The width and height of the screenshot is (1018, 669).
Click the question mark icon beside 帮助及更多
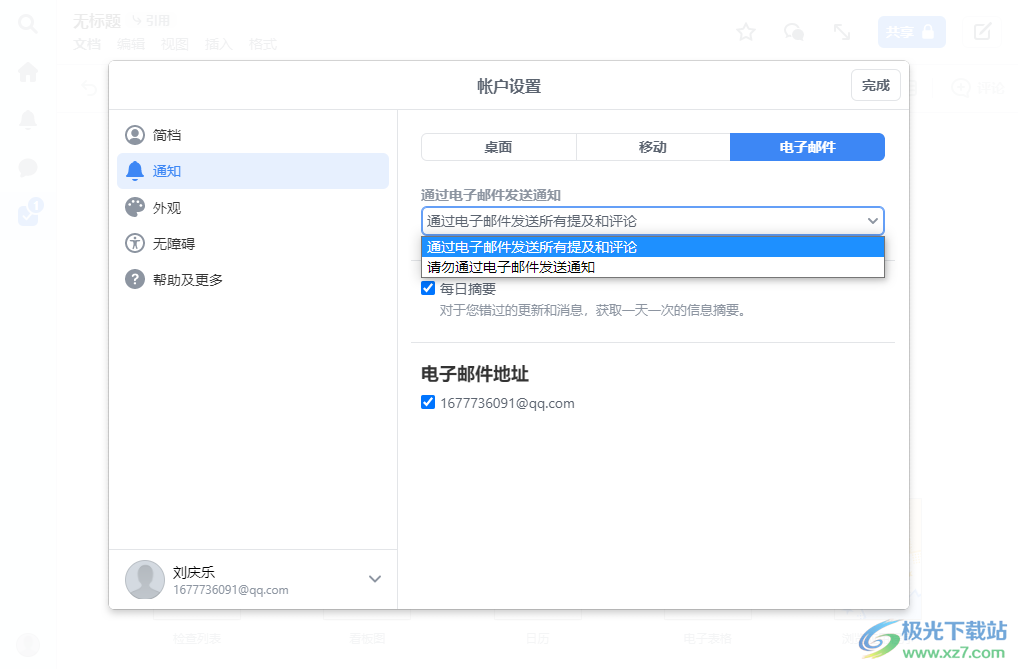point(134,279)
